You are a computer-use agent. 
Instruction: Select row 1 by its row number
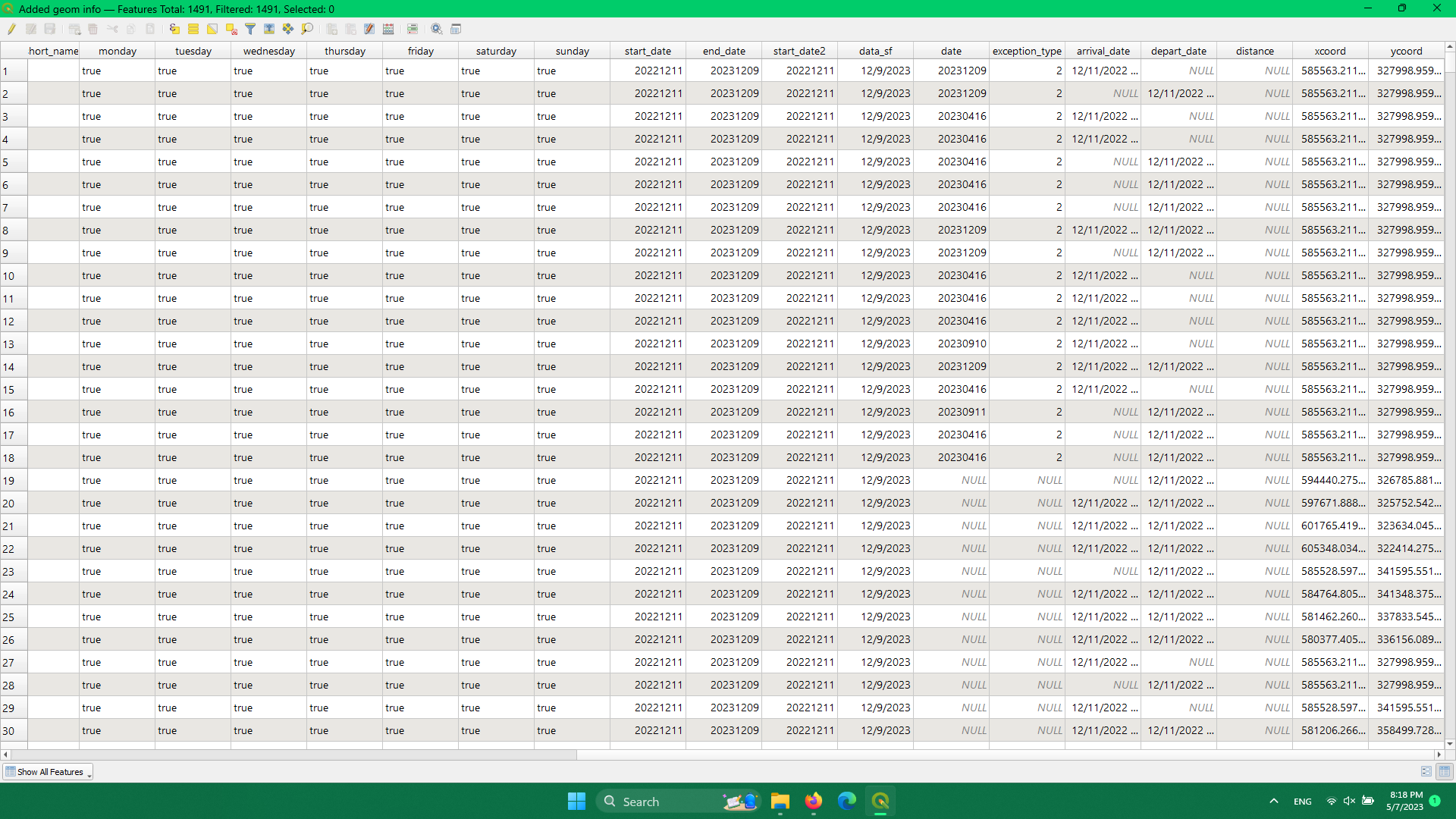(14, 71)
